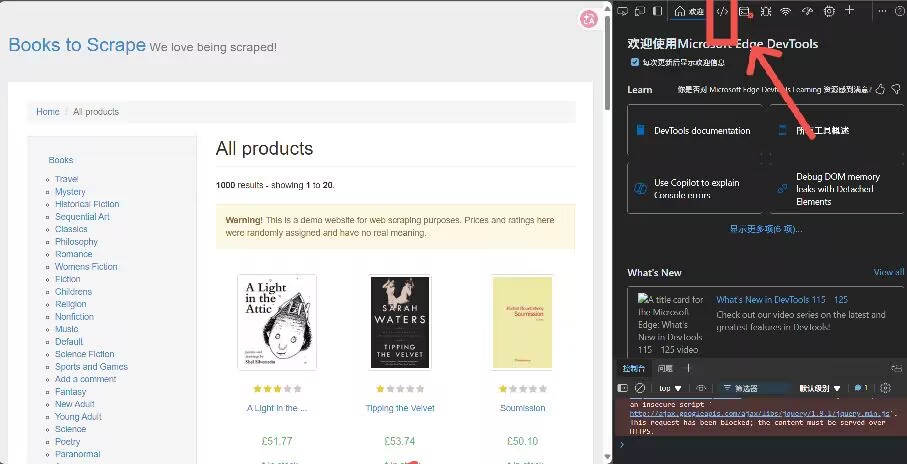Click the thumbs up feedback icon

point(880,89)
